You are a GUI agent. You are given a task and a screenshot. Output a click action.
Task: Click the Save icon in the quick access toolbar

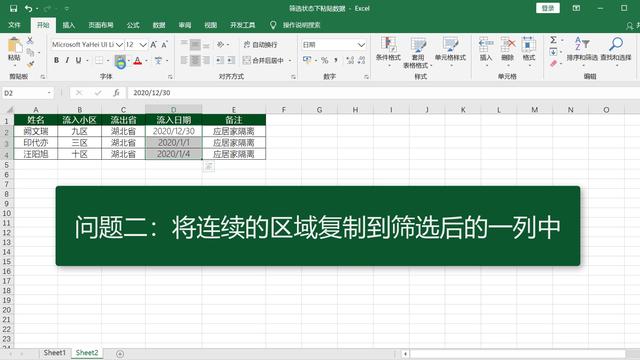(x=13, y=8)
